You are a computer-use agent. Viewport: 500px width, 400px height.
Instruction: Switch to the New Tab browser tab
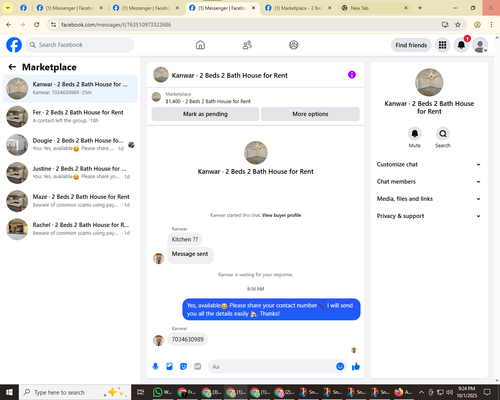[375, 8]
